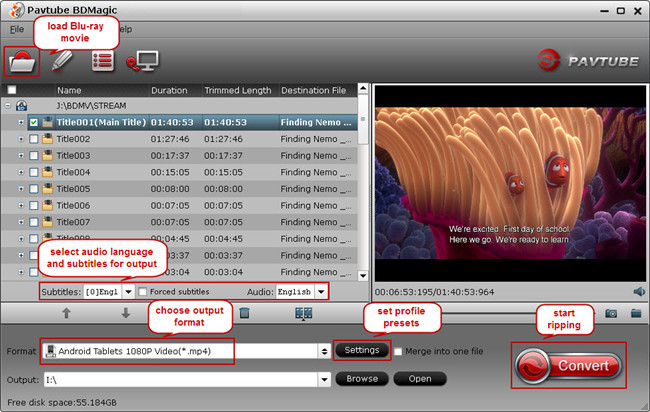Enable the Forced subtitles checkbox
This screenshot has width=650, height=412.
(x=143, y=292)
